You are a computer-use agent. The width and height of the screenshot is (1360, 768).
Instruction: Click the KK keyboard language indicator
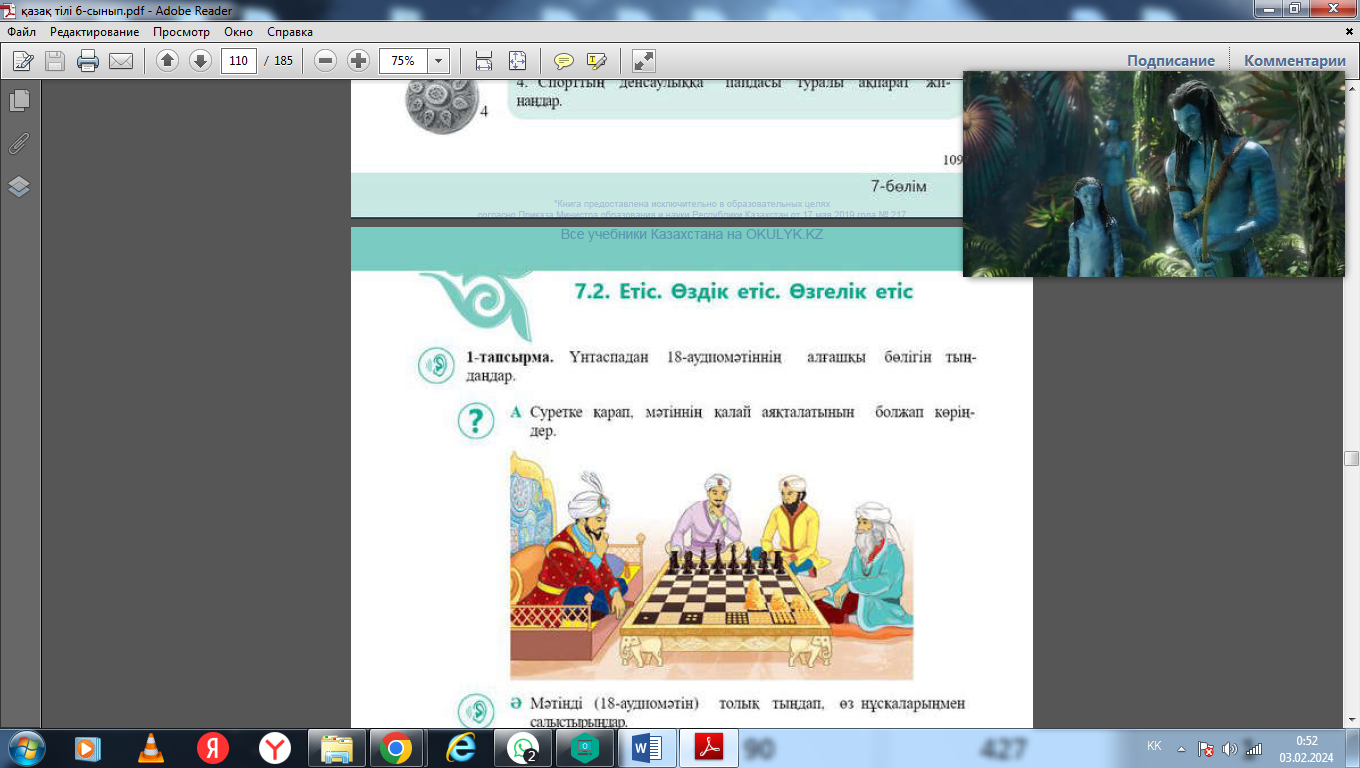(x=1154, y=747)
